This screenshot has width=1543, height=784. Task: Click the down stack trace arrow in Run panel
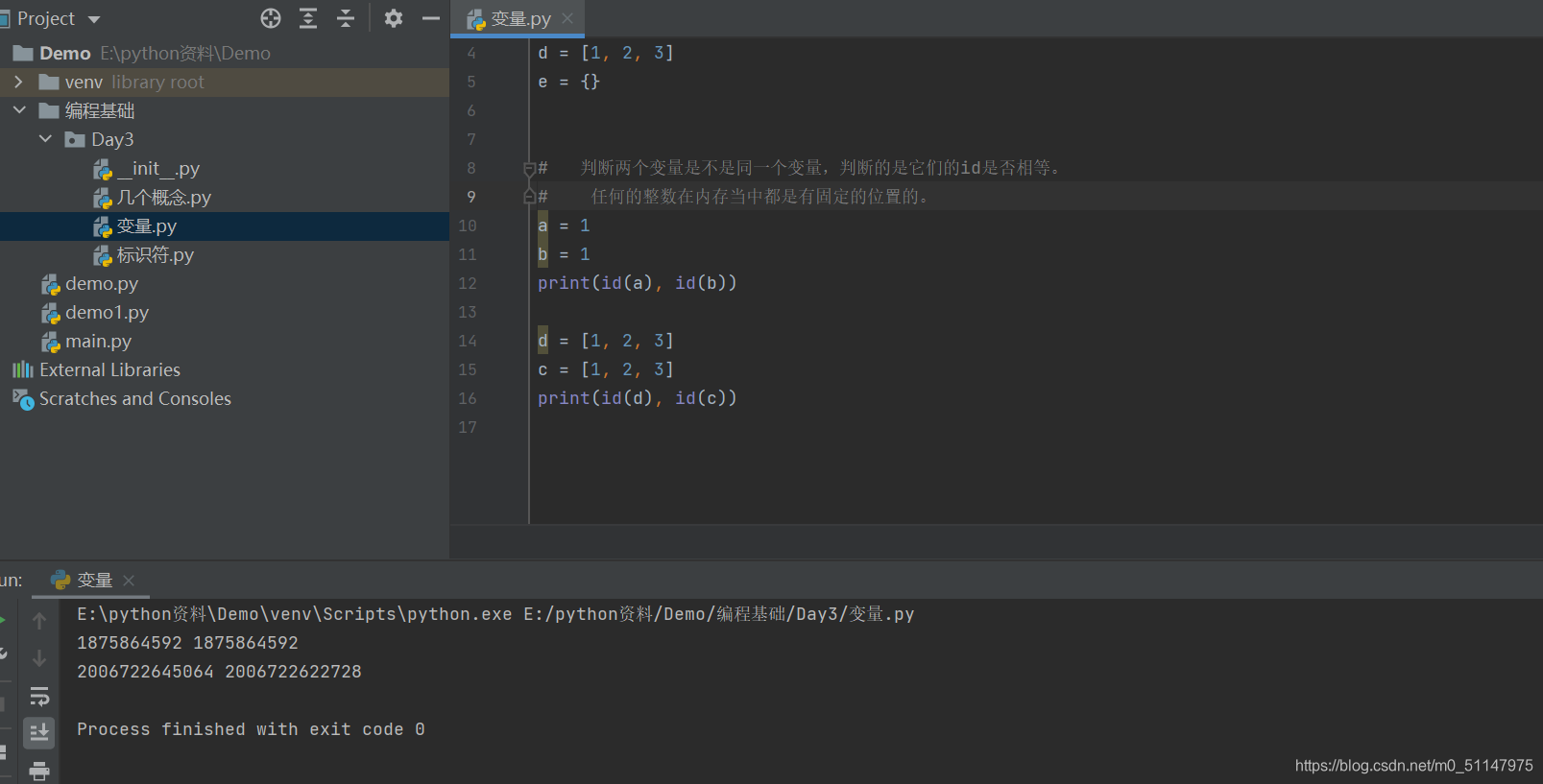pos(39,658)
